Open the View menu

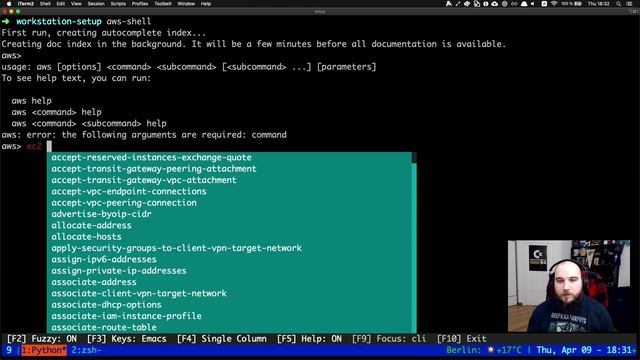point(76,4)
